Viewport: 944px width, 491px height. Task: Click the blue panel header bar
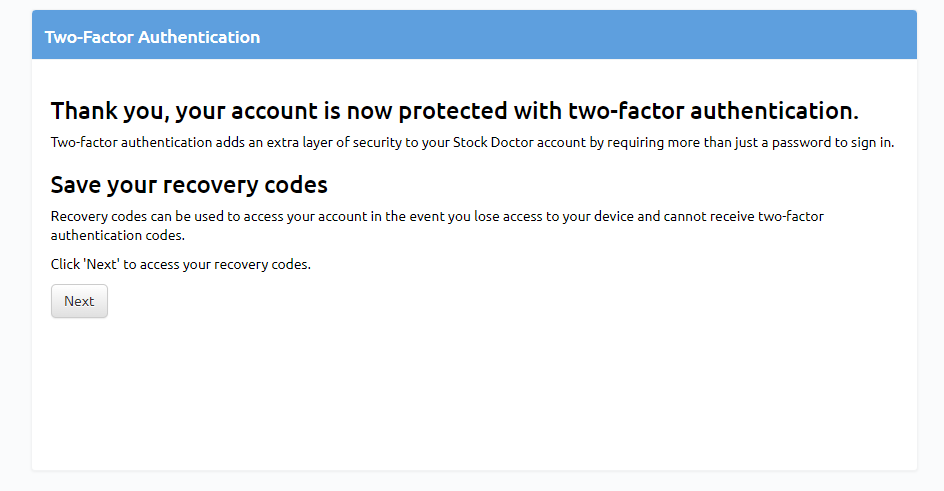coord(600,35)
